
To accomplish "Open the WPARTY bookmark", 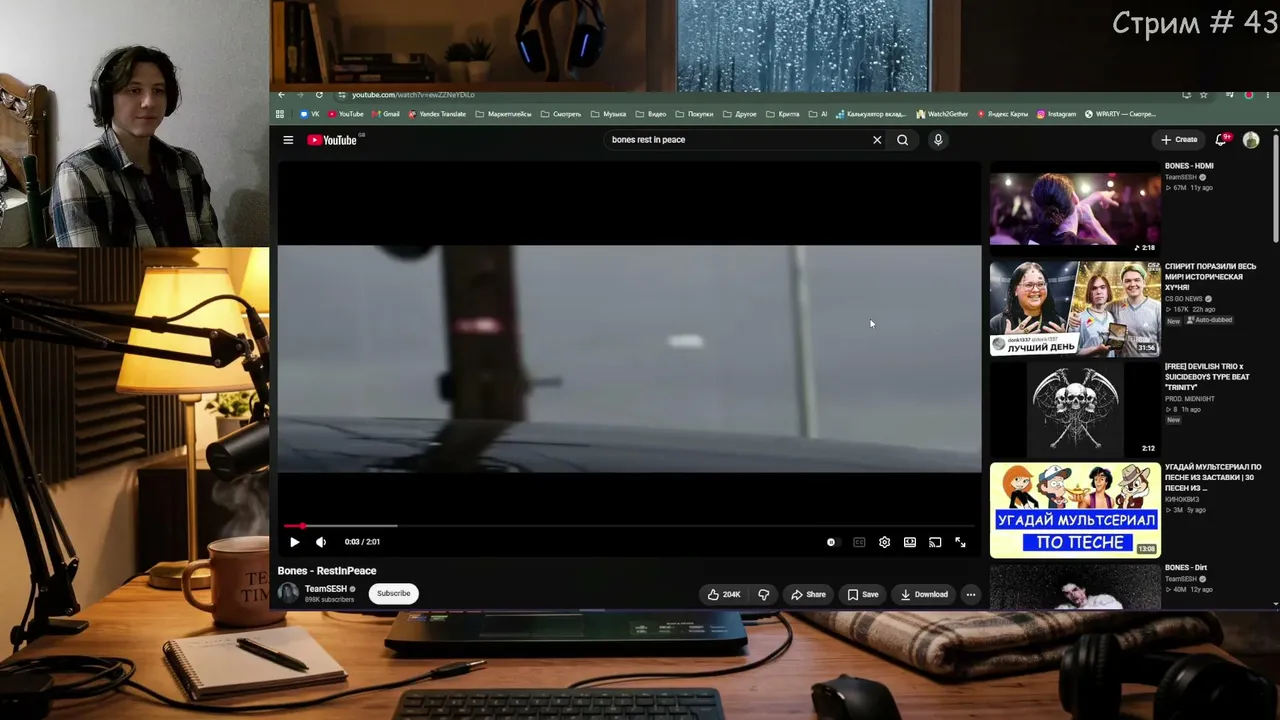I will pyautogui.click(x=1120, y=114).
